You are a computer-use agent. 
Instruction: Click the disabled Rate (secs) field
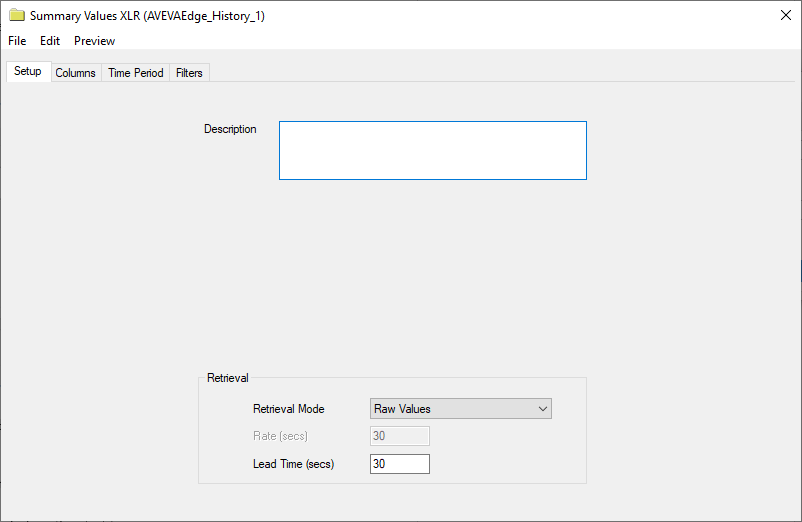pyautogui.click(x=399, y=436)
